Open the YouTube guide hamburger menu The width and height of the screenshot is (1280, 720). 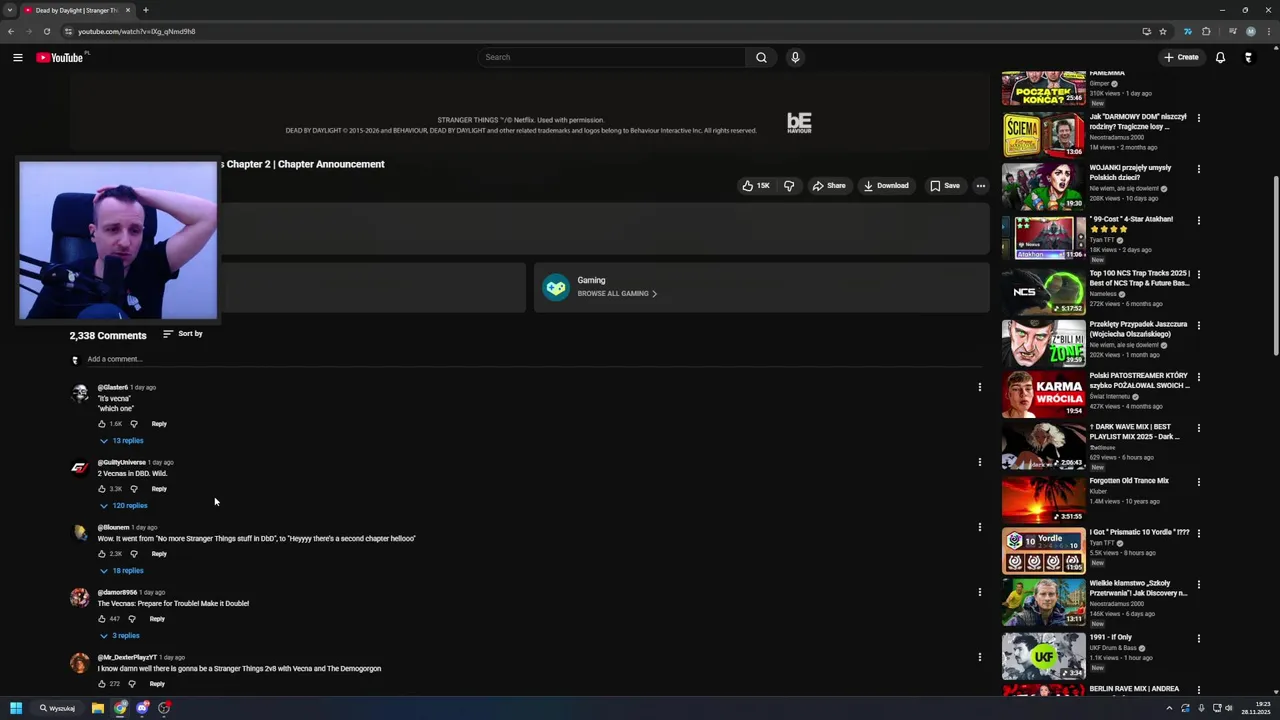[18, 57]
